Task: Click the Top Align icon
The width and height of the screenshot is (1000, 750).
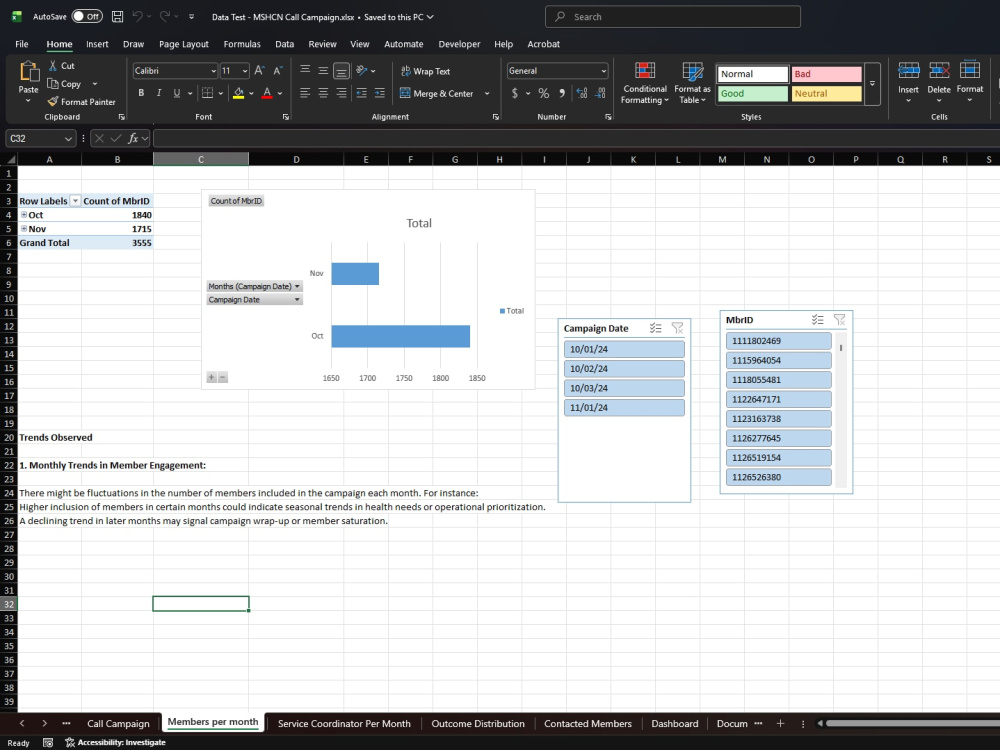Action: tap(305, 71)
